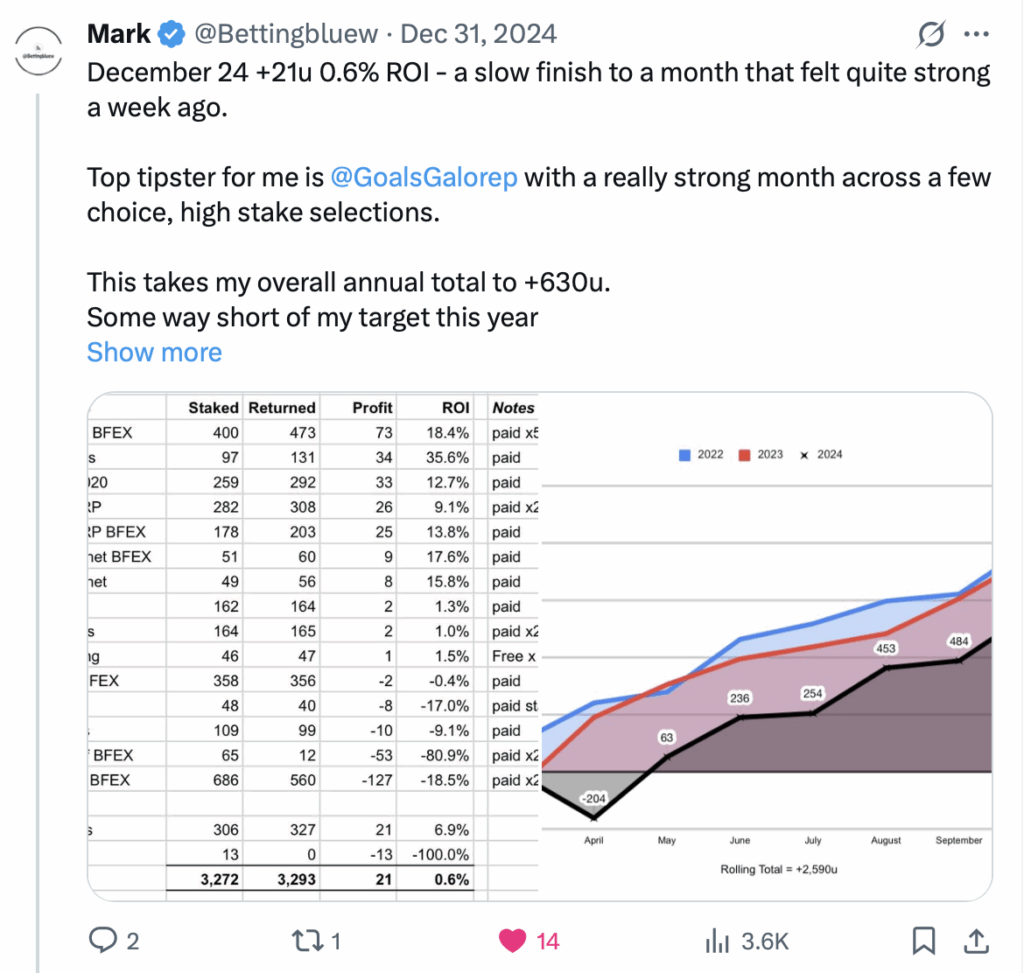The image size is (1024, 973).
Task: Click the Grok slashed-circle icon
Action: (x=931, y=34)
